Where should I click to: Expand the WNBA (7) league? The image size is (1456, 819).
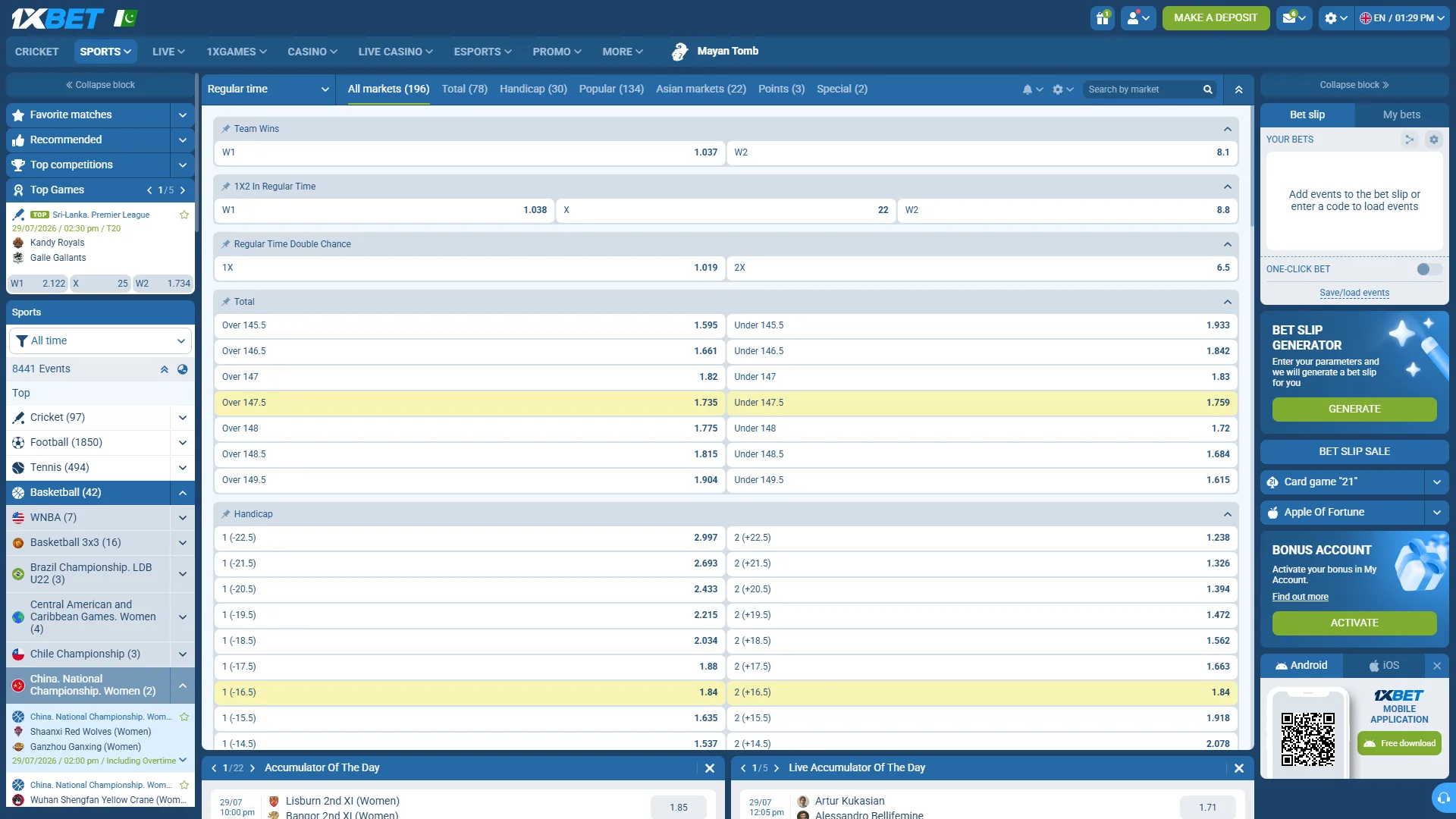tap(182, 518)
